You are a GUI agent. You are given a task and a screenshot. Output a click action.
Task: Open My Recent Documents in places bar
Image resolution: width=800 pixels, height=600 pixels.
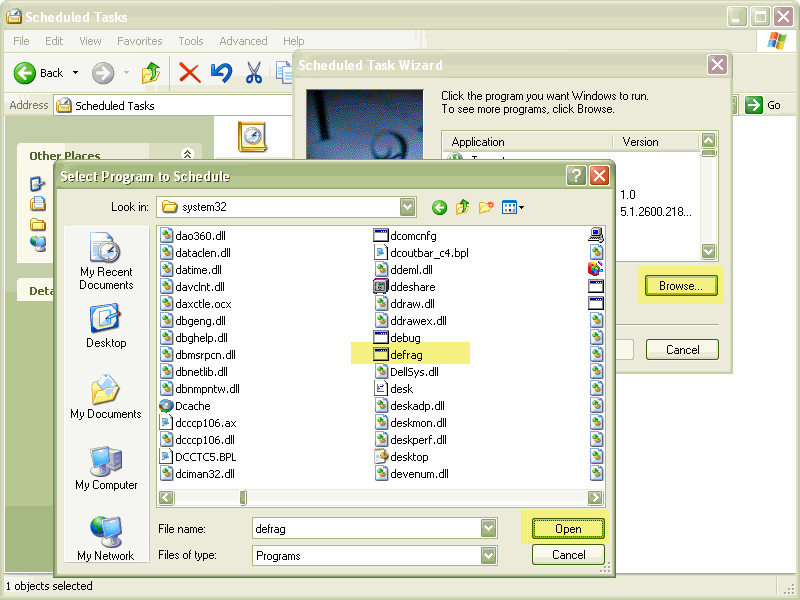click(x=106, y=261)
